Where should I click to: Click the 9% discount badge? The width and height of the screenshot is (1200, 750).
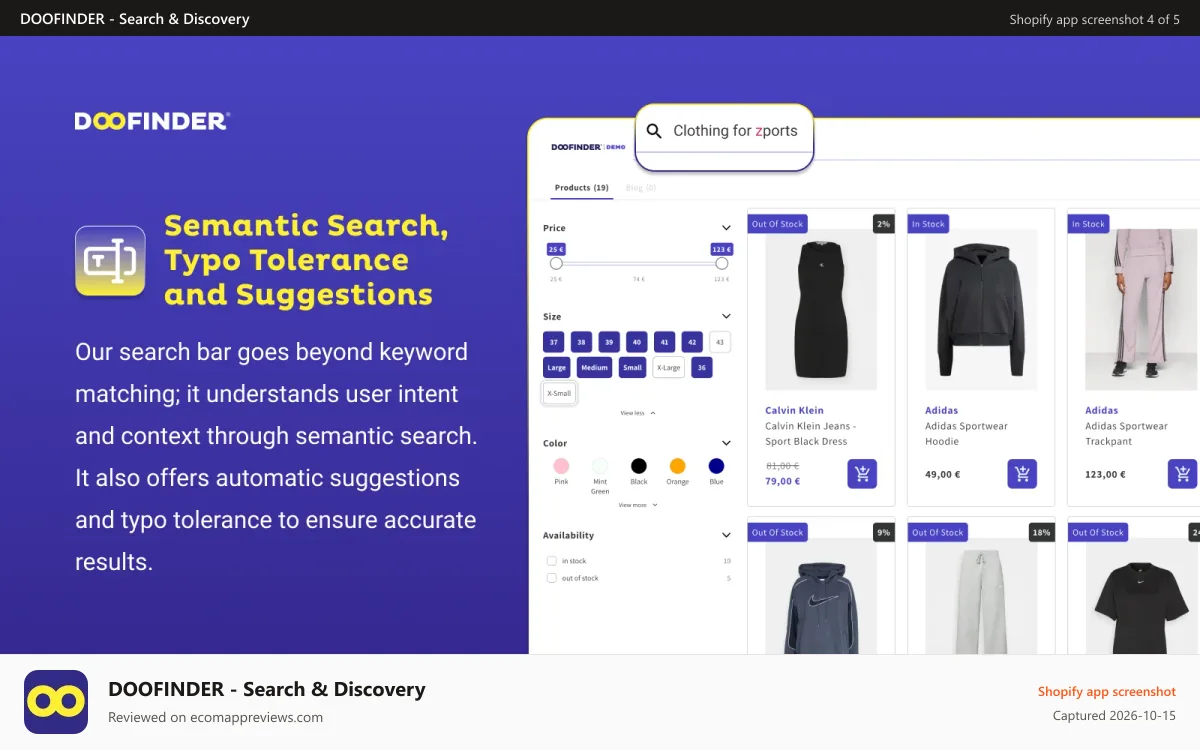pyautogui.click(x=883, y=532)
